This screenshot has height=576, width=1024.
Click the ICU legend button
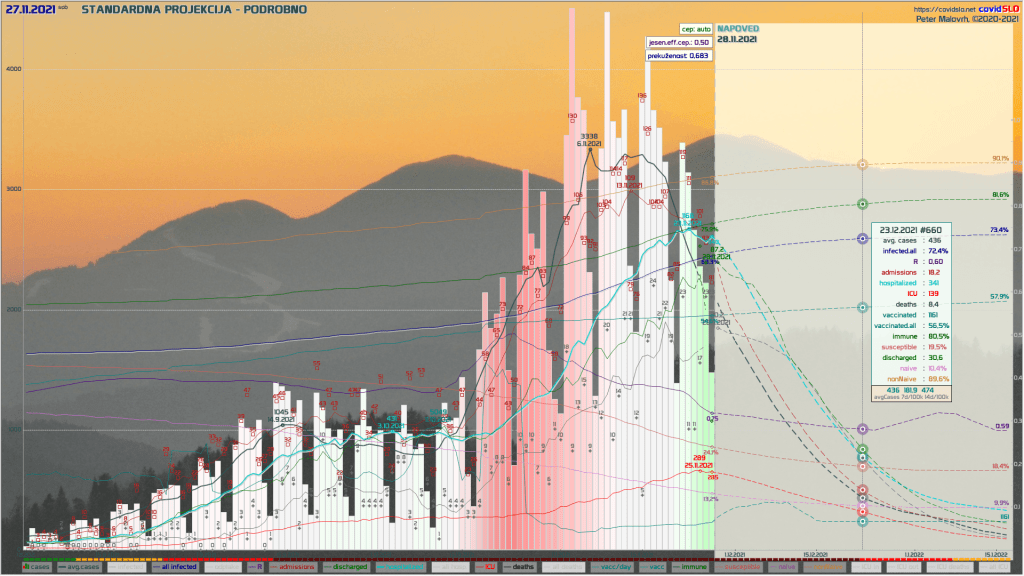point(489,567)
